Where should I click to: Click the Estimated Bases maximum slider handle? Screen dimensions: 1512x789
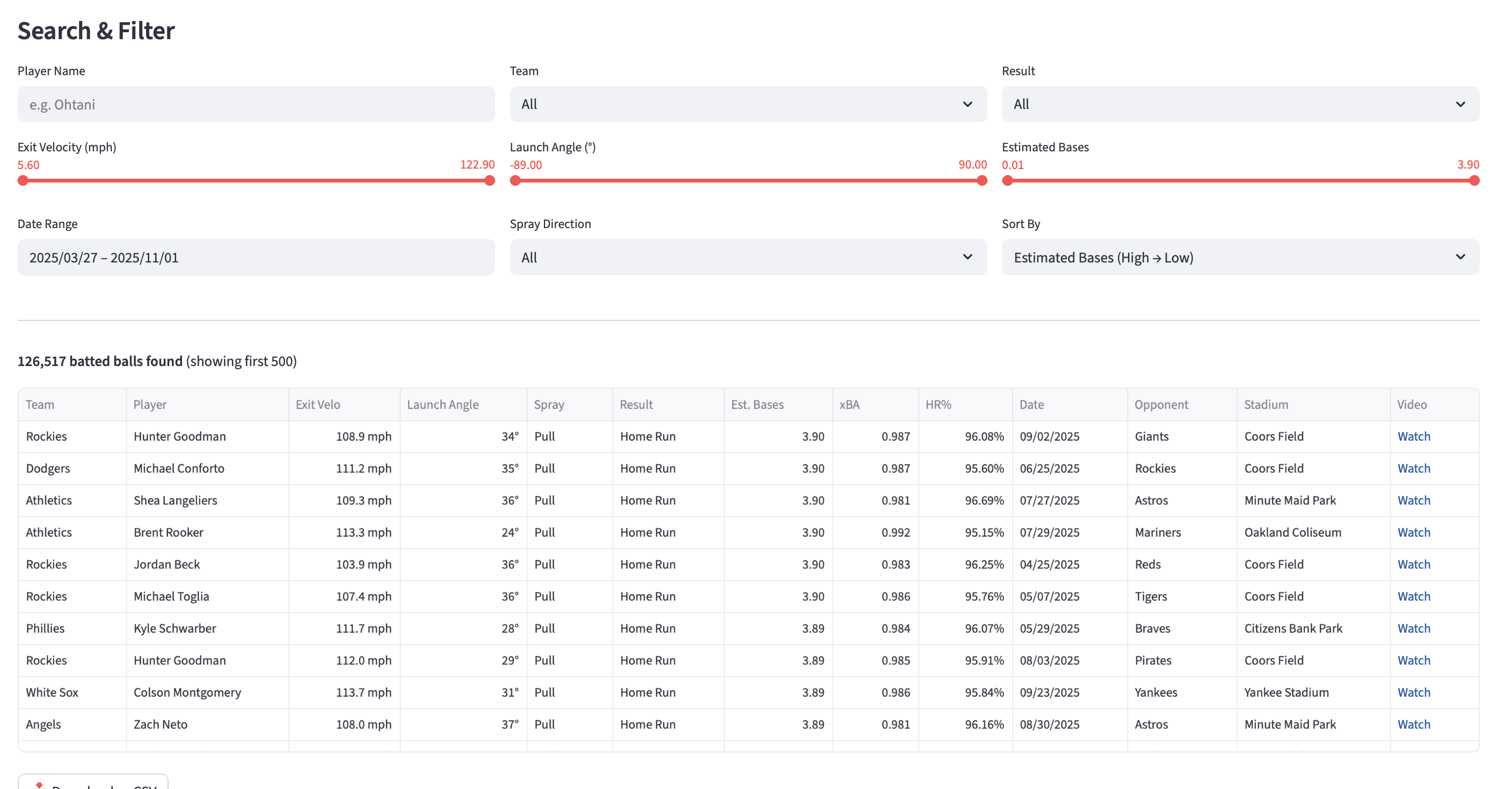click(x=1474, y=181)
